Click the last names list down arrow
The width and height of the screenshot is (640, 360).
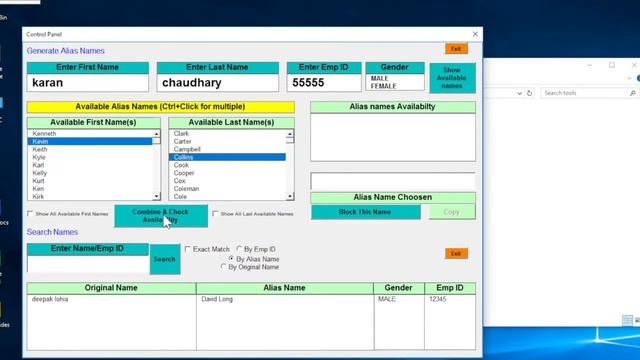tap(290, 196)
